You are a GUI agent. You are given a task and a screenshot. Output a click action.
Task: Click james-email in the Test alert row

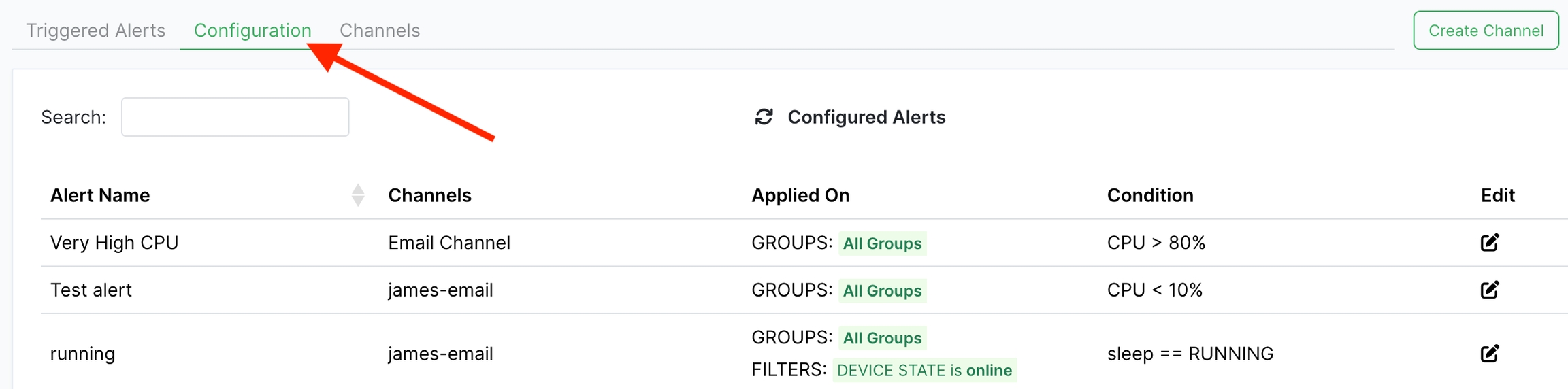pos(440,290)
